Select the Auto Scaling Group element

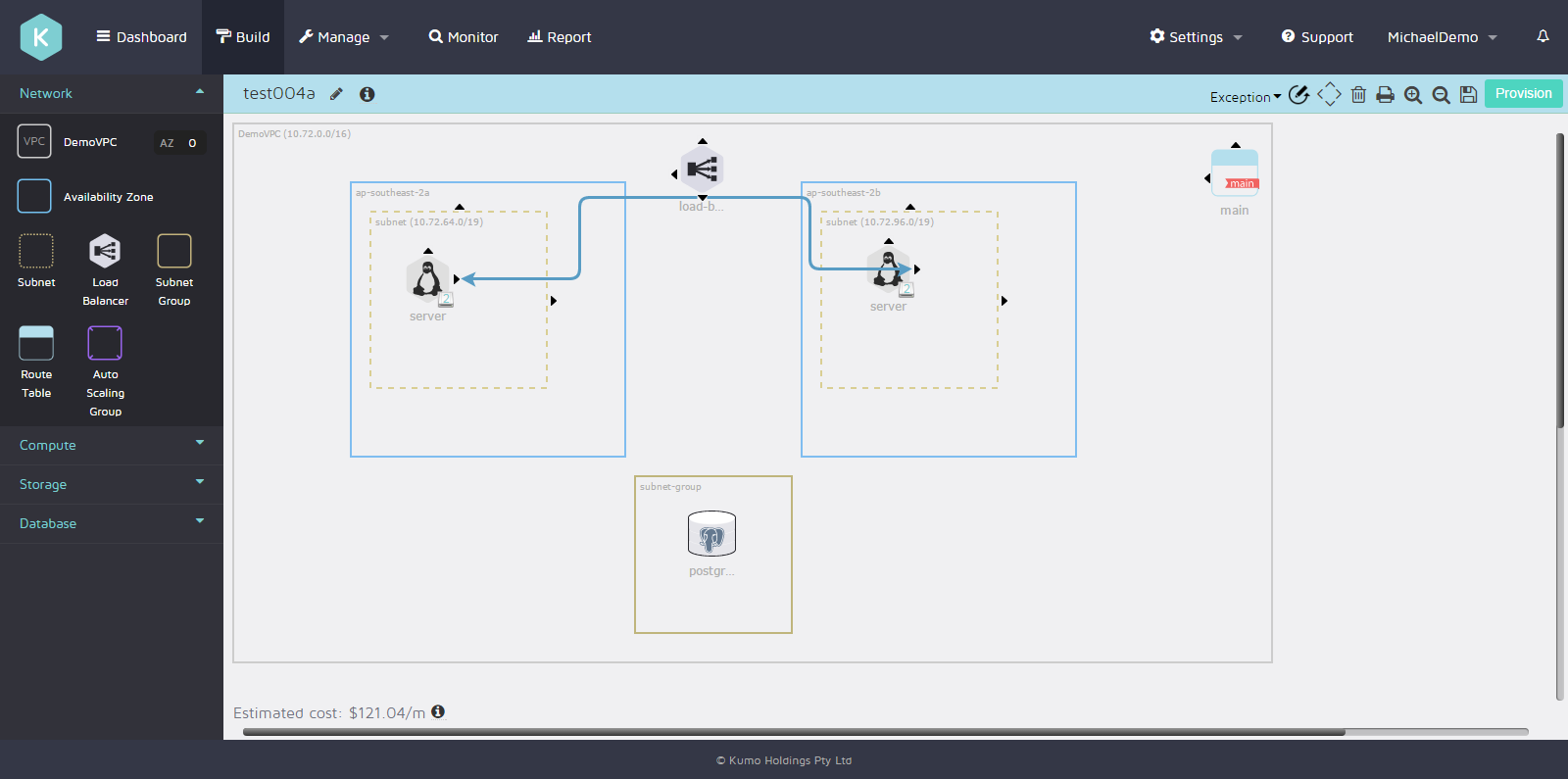tap(105, 344)
